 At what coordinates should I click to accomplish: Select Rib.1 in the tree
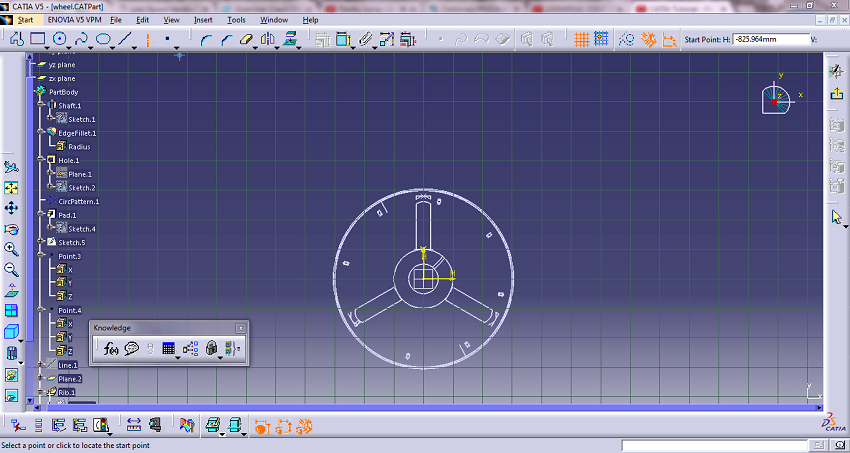(x=67, y=392)
